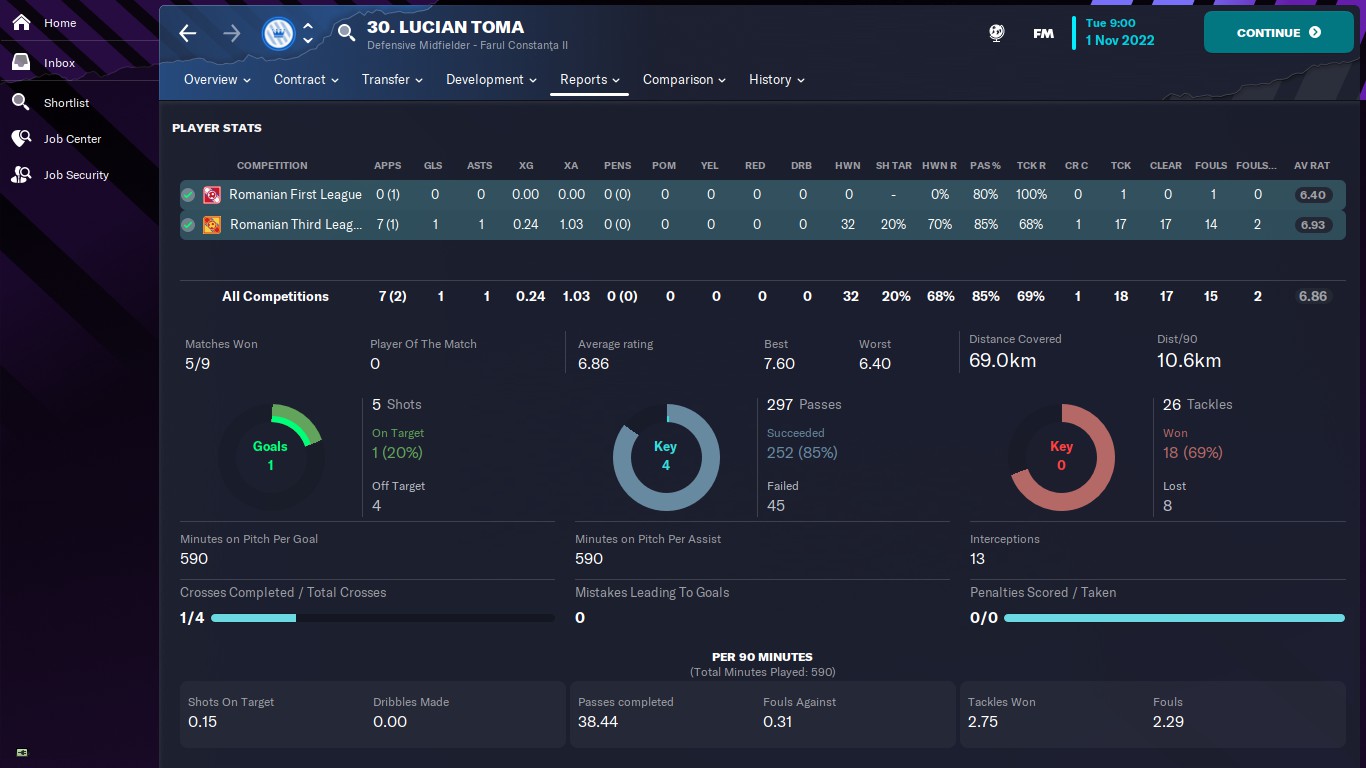Viewport: 1366px width, 768px height.
Task: Click the search magnifier icon
Action: [x=346, y=33]
